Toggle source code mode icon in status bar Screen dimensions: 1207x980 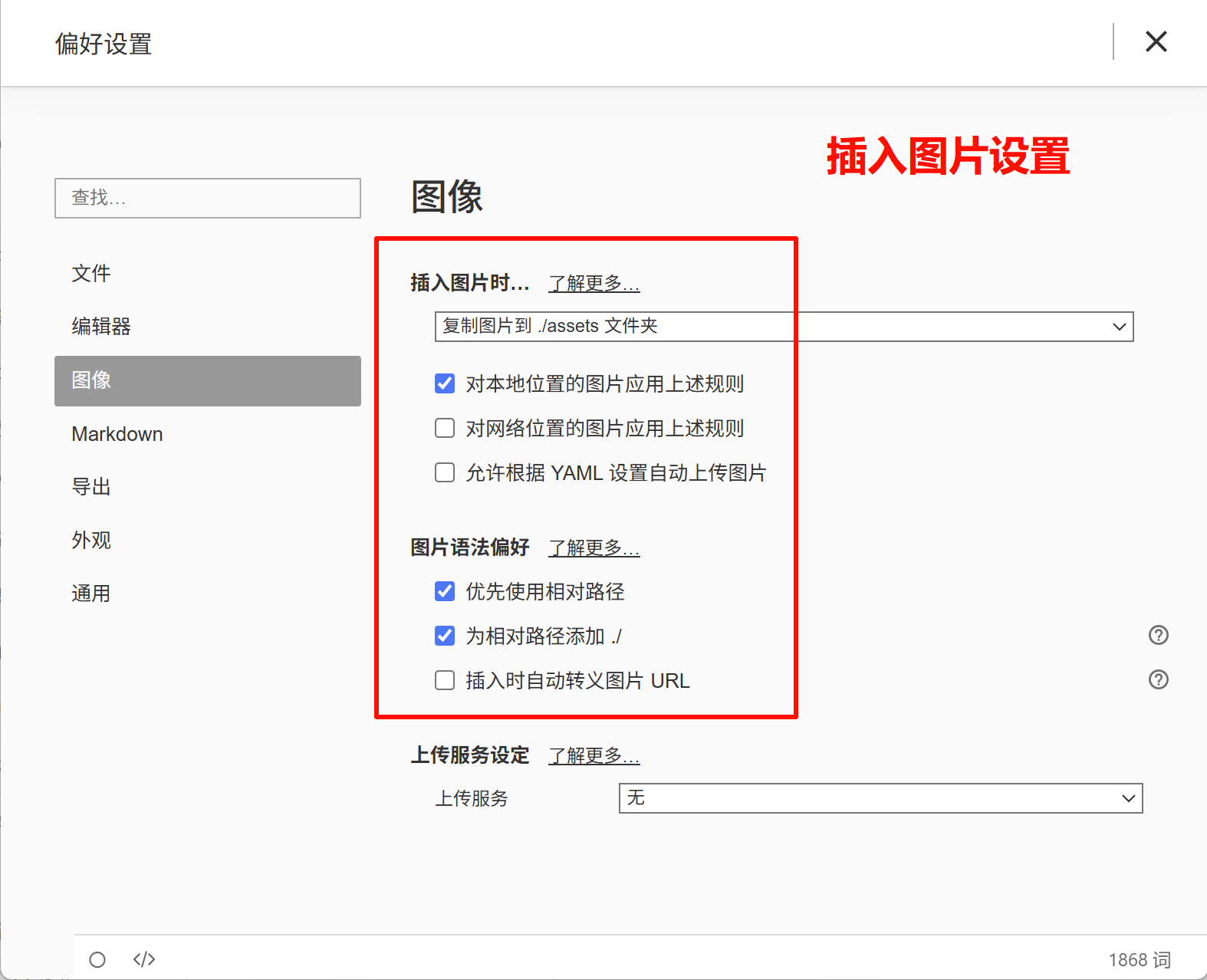[x=144, y=959]
